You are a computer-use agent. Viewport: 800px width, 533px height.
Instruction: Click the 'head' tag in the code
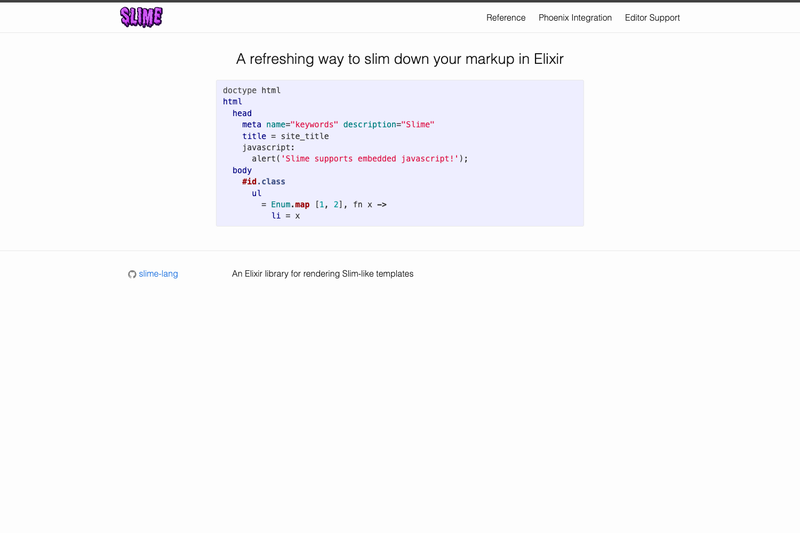coord(242,113)
